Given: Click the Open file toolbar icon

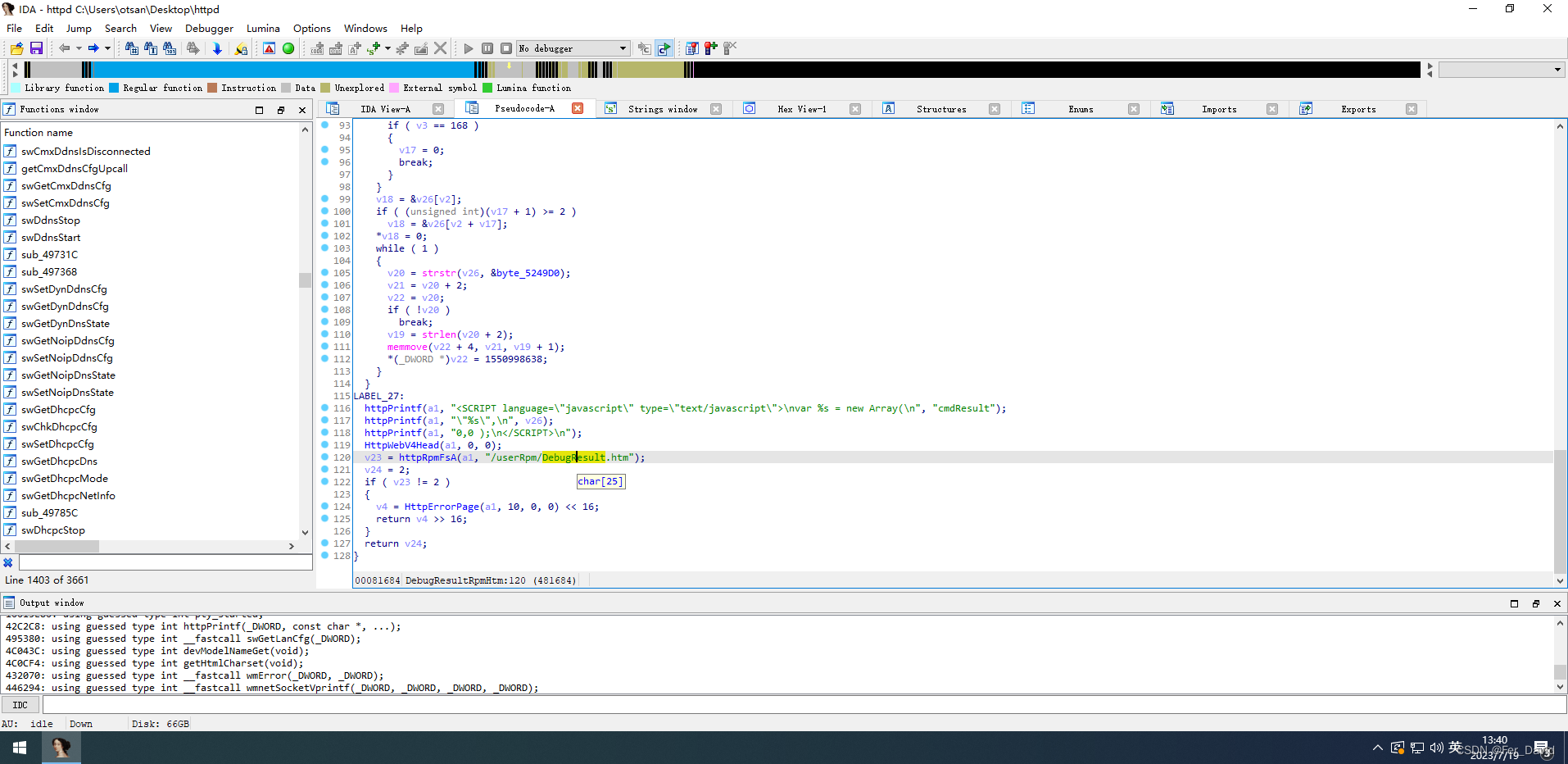Looking at the screenshot, I should tap(16, 48).
